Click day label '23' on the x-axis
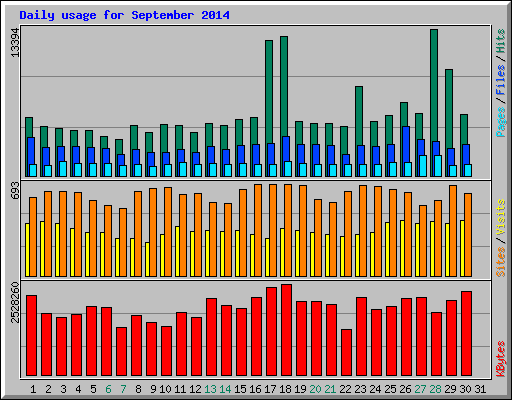This screenshot has height=400, width=512. pos(360,389)
